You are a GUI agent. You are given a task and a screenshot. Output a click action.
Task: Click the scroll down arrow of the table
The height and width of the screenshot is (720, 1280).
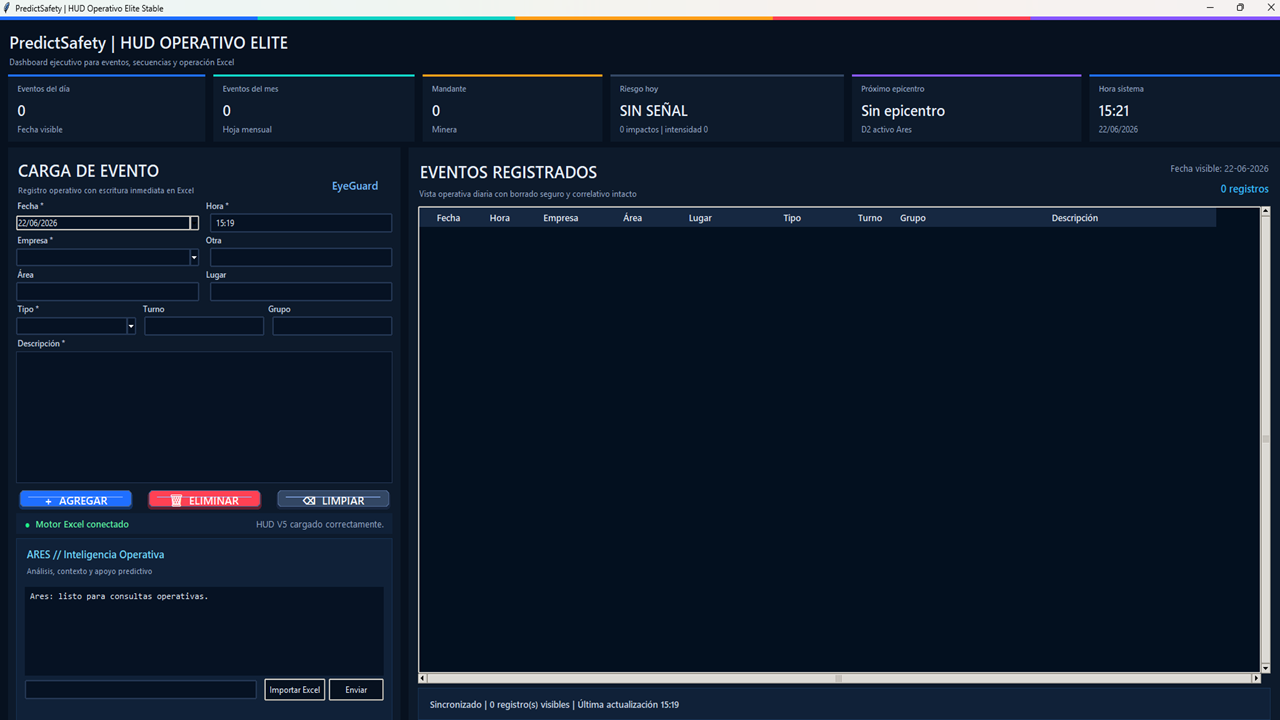(x=1265, y=667)
